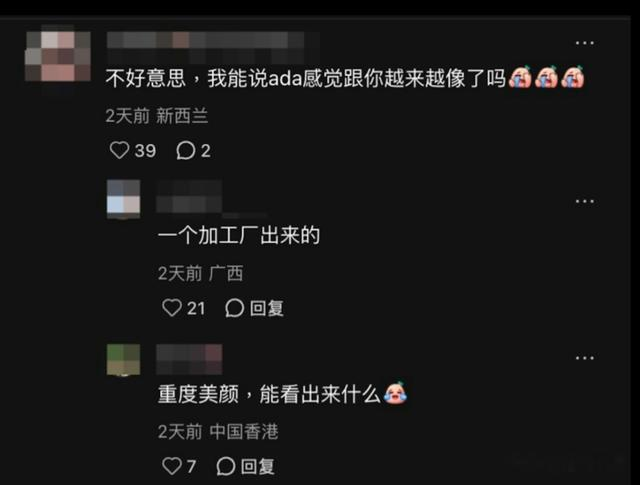Open the 广西 commenter's avatar
This screenshot has width=640, height=485.
click(124, 197)
